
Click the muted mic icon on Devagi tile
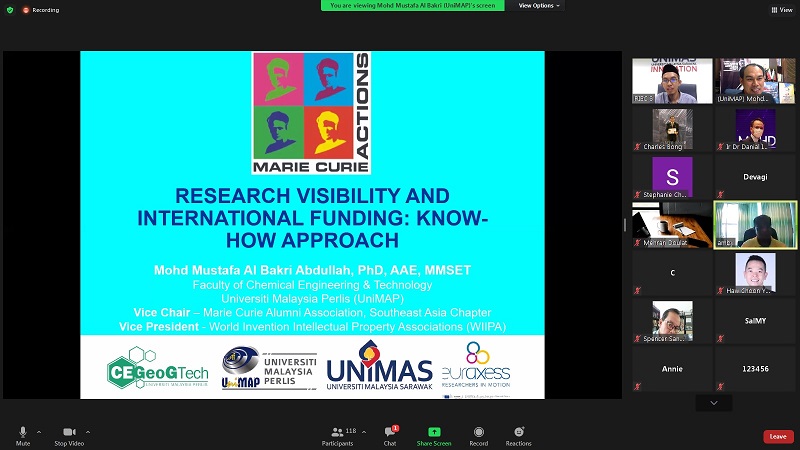[x=720, y=194]
